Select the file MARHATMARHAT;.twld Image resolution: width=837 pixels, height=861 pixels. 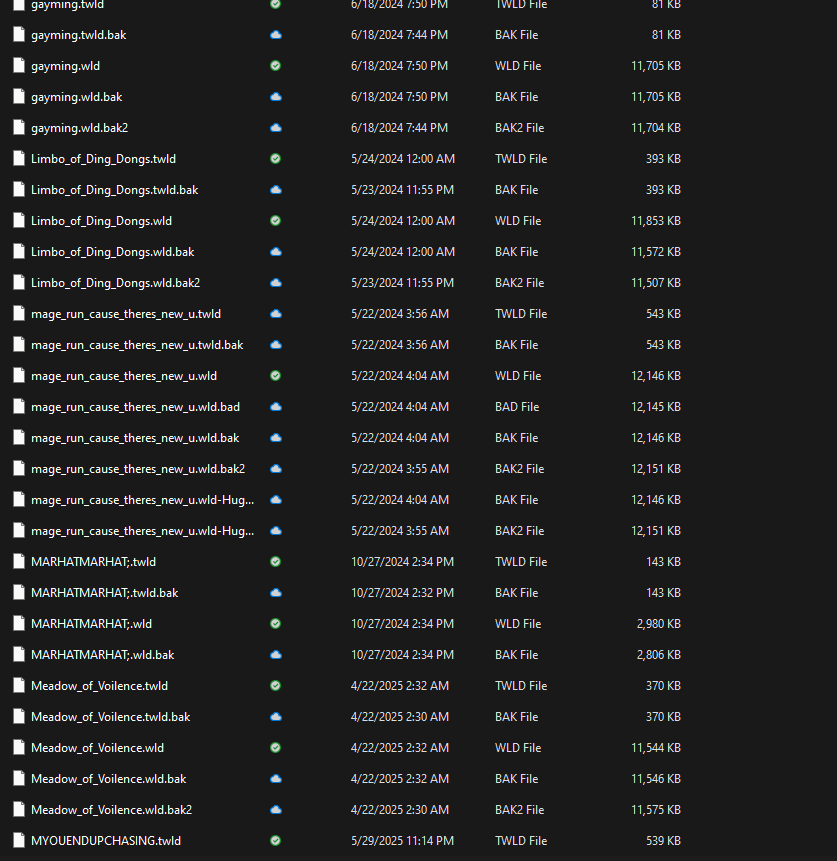[x=93, y=562]
